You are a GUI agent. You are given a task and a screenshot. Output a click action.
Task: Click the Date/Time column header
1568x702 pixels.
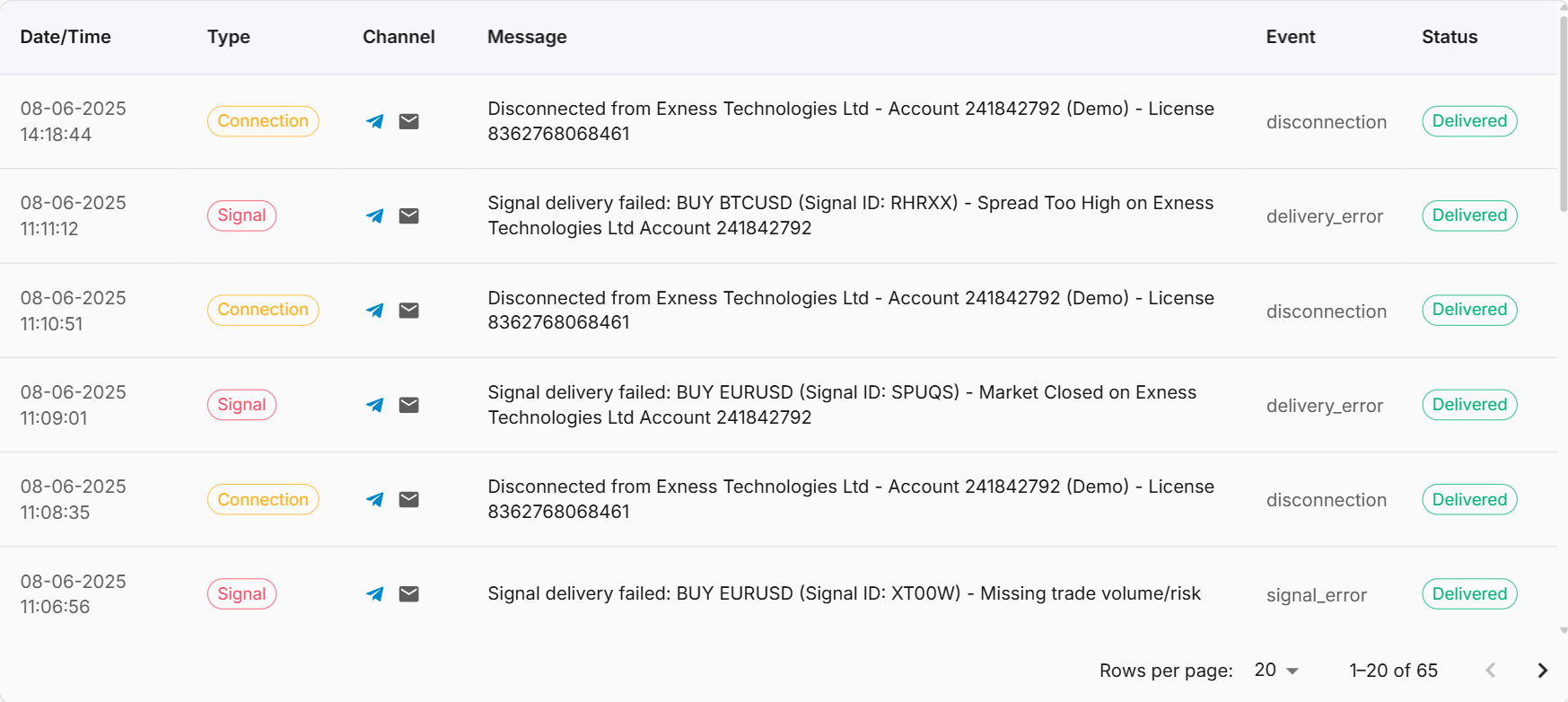pos(66,37)
